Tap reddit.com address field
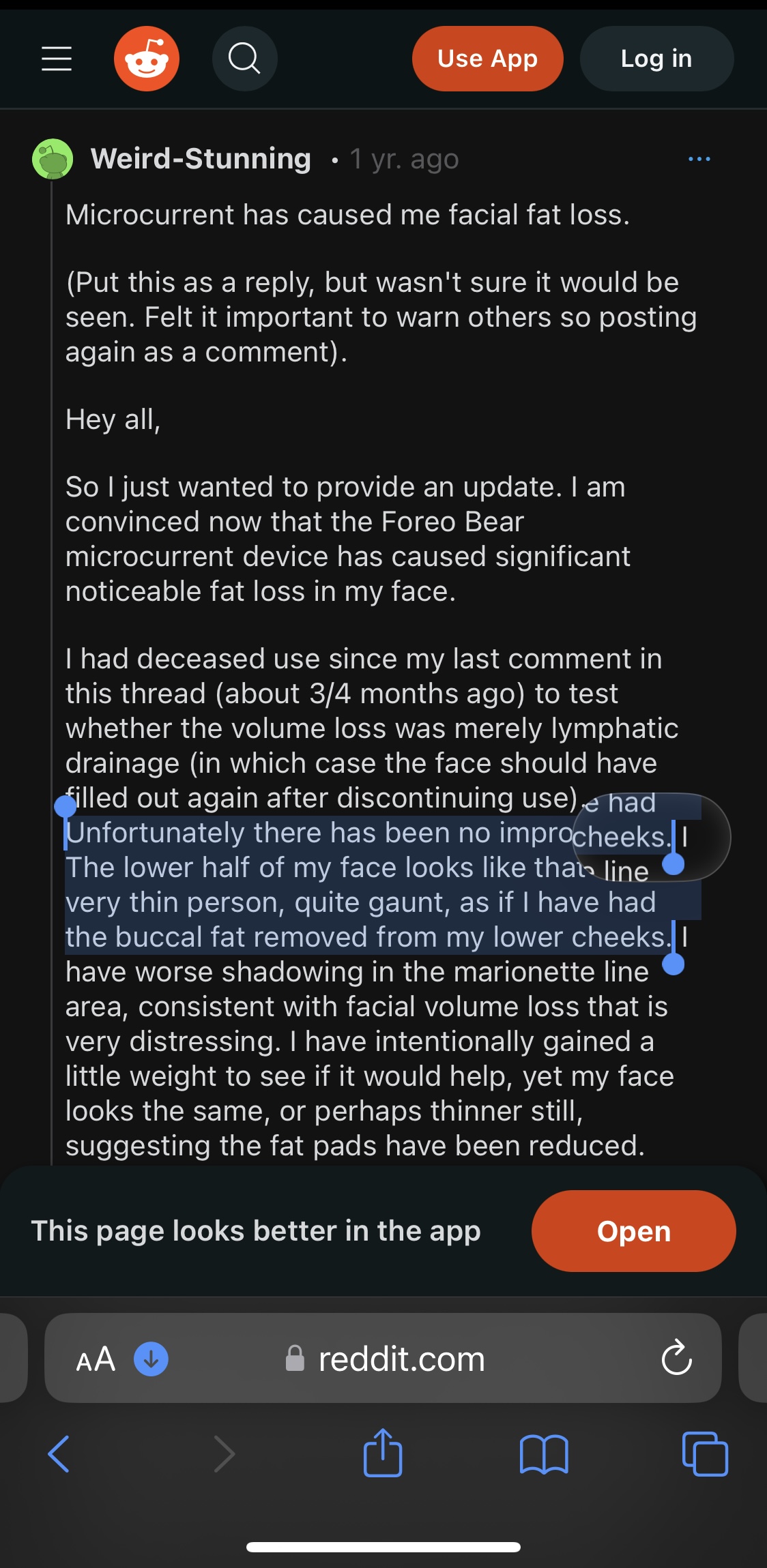 (383, 1358)
